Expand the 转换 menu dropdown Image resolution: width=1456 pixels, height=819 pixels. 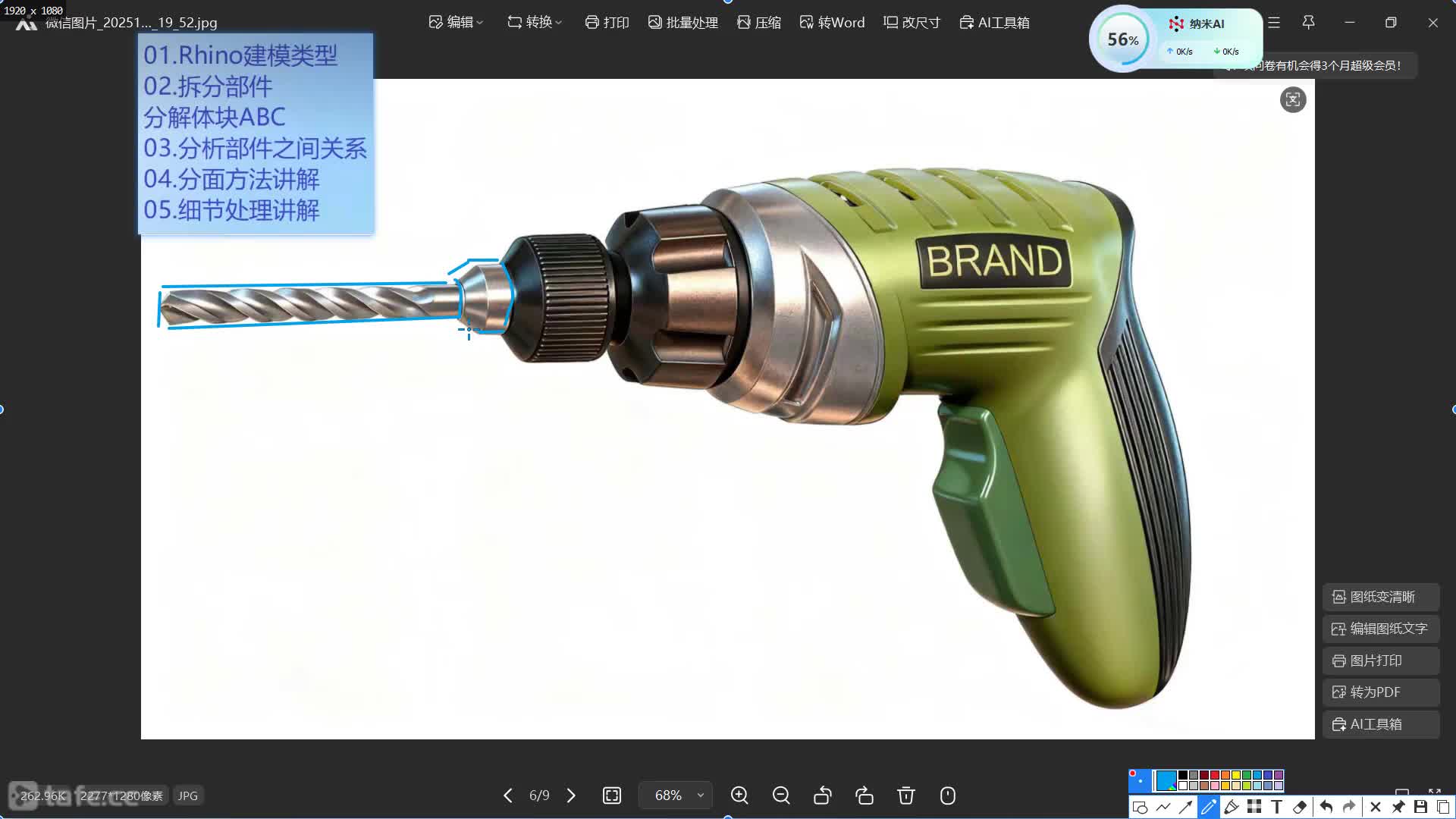(x=535, y=23)
